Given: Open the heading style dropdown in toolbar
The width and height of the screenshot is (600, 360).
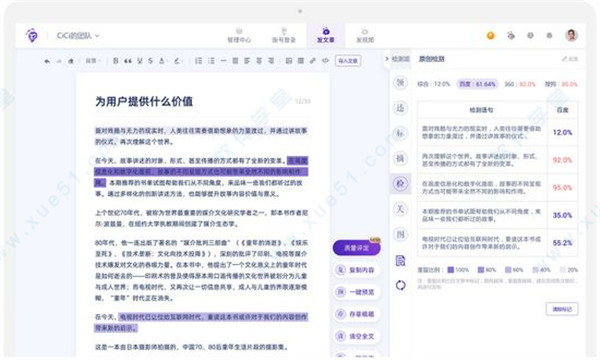Looking at the screenshot, I should 93,60.
